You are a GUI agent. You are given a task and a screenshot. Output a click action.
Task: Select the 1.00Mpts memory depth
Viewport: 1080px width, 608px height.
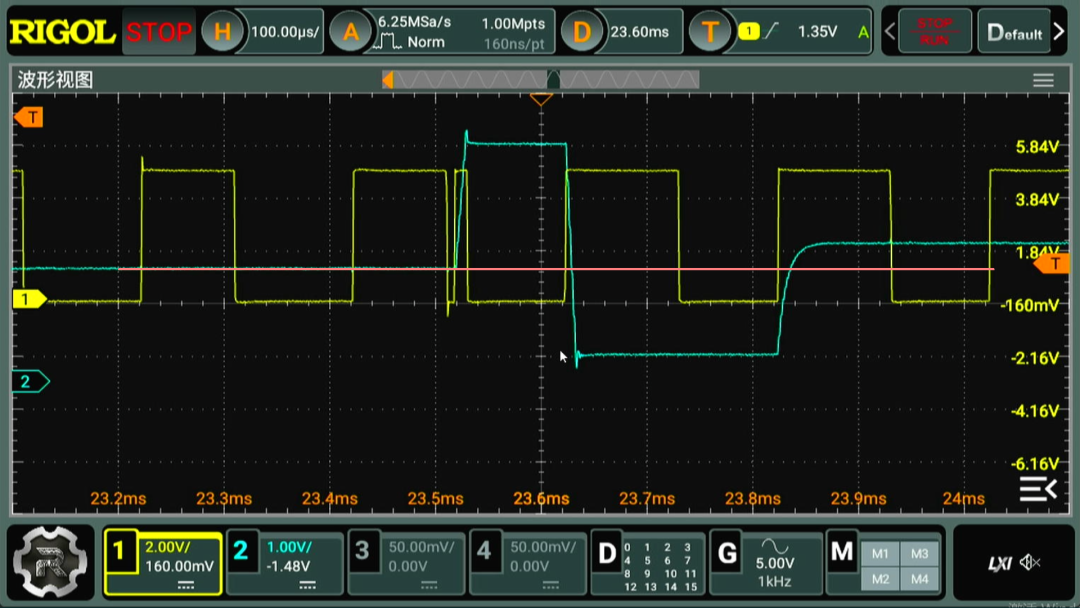513,23
